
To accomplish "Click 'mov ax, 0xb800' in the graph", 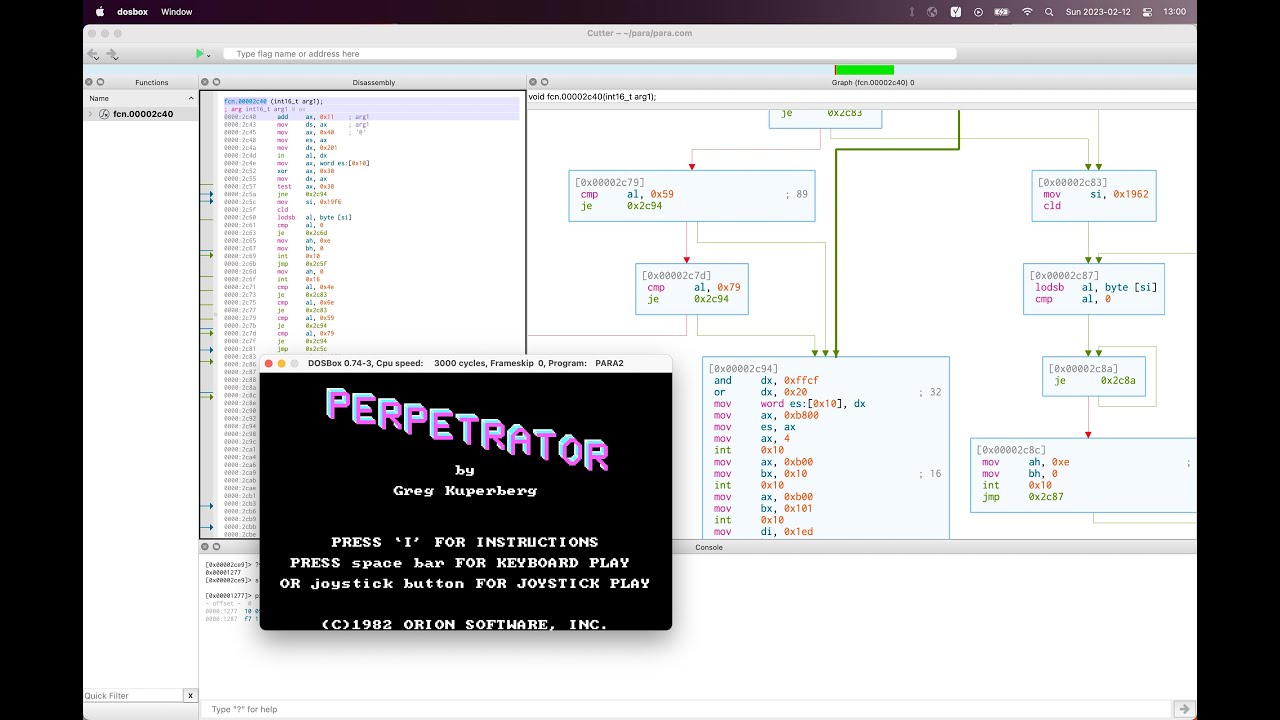I will tap(766, 415).
